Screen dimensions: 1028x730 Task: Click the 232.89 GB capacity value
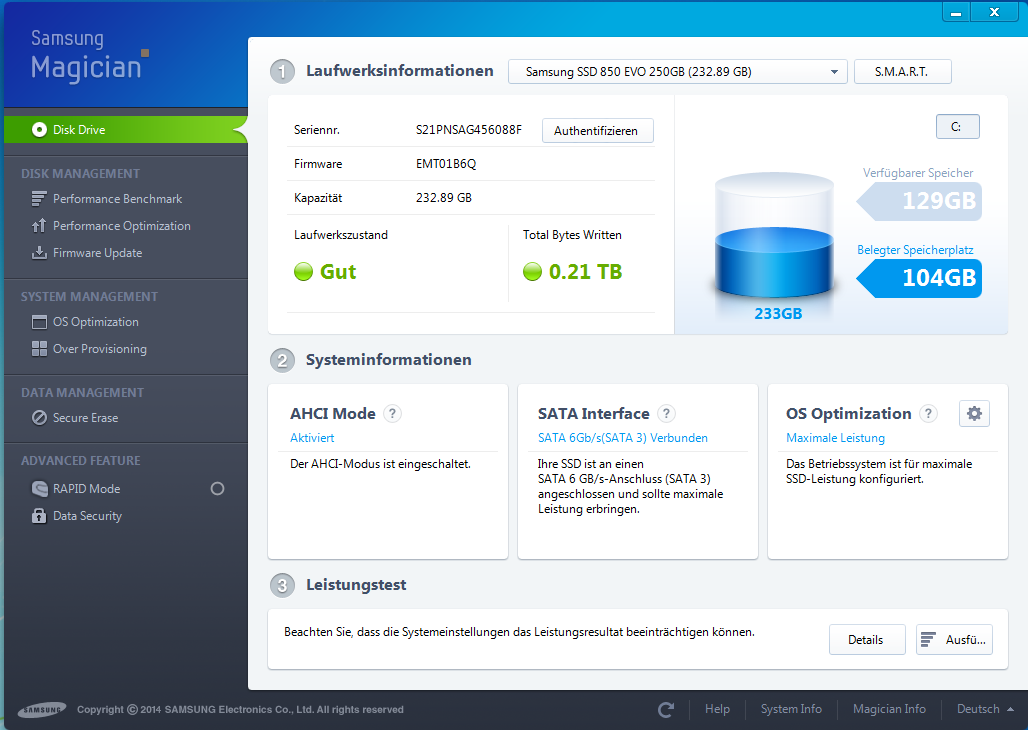pyautogui.click(x=444, y=198)
